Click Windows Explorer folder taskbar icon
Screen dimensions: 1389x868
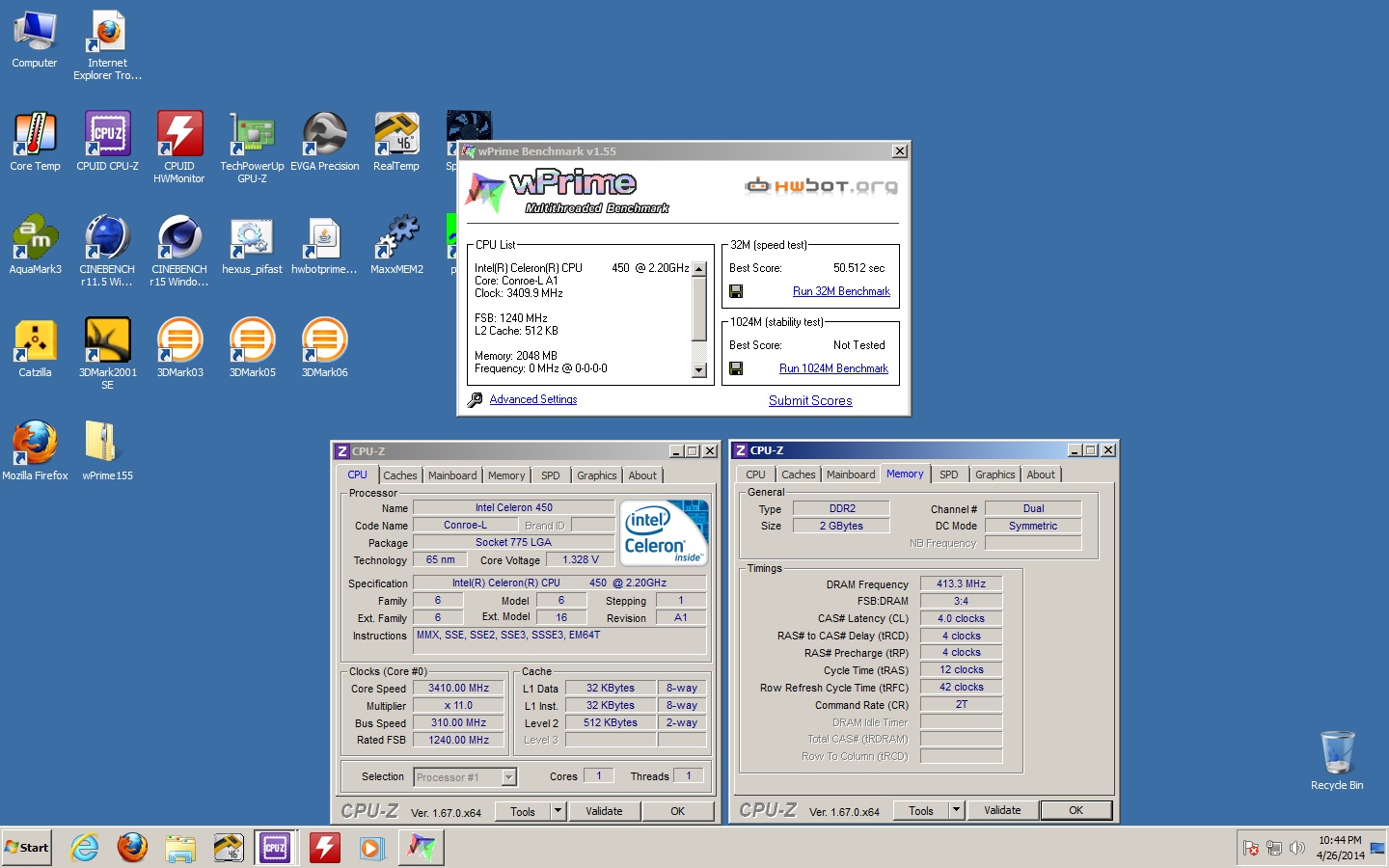click(x=180, y=848)
